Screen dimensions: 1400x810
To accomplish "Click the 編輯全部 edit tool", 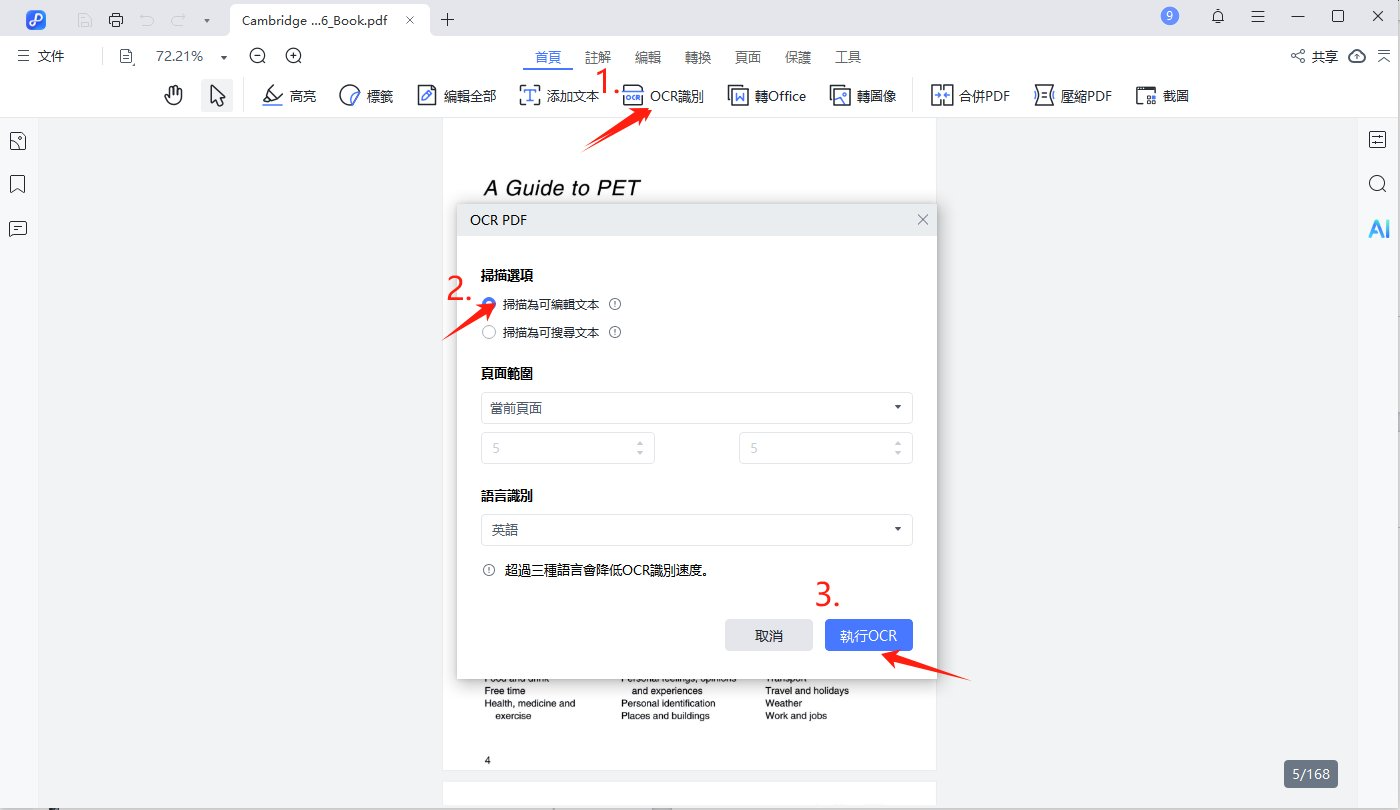I will point(456,94).
